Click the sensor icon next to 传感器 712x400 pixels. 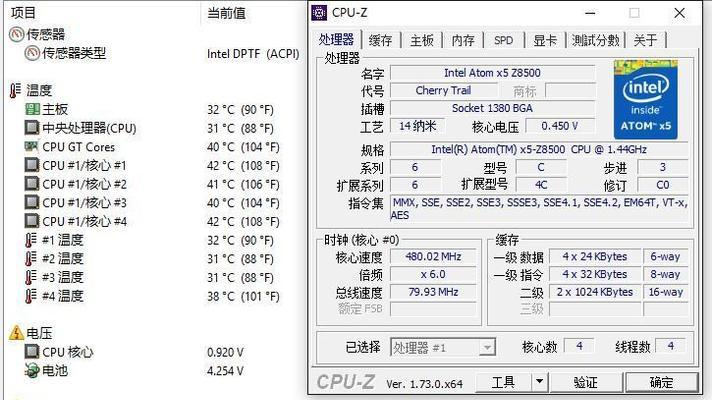click(16, 34)
